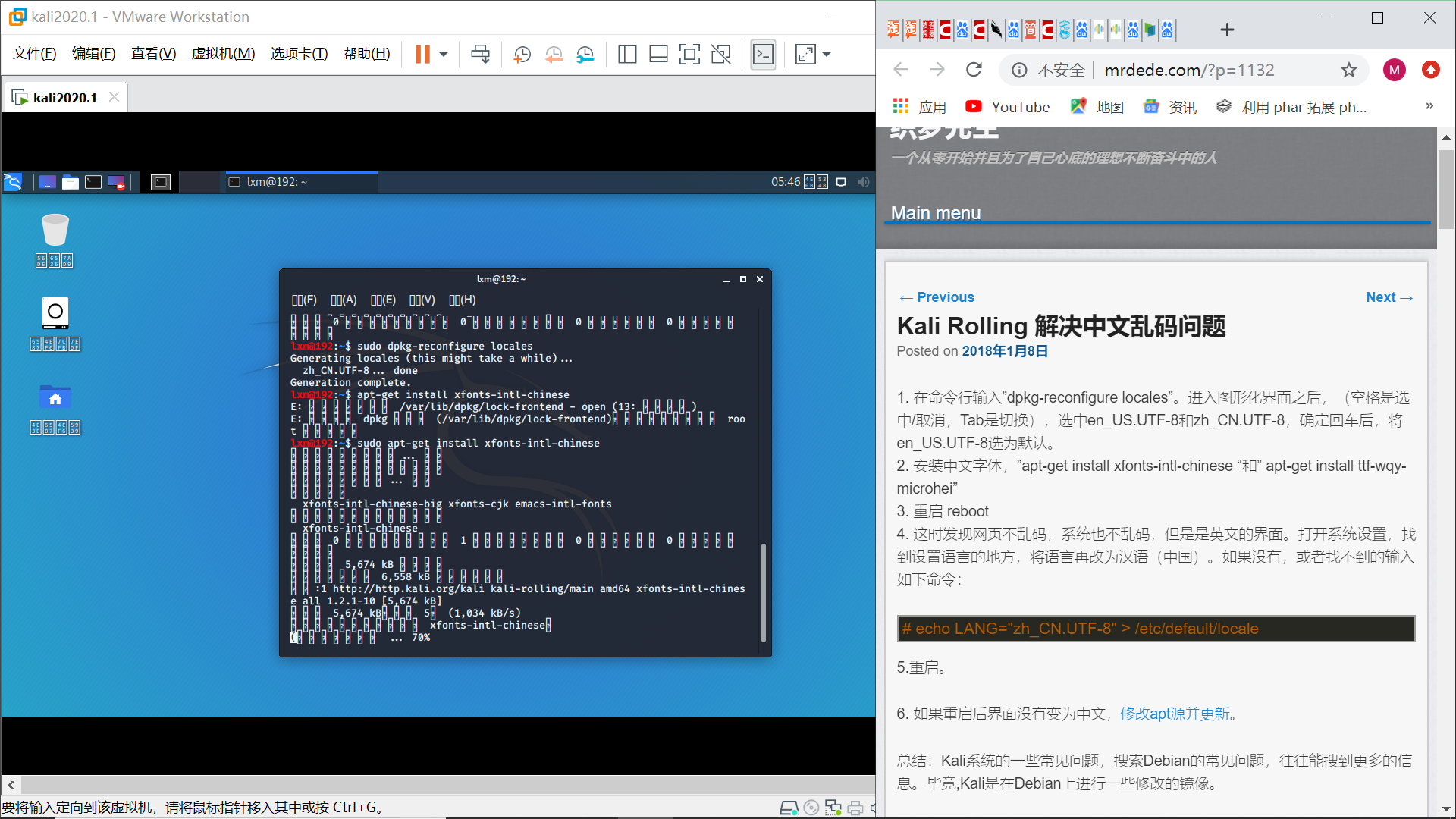Toggle Unity mode
Viewport: 1456px width, 819px height.
point(720,54)
